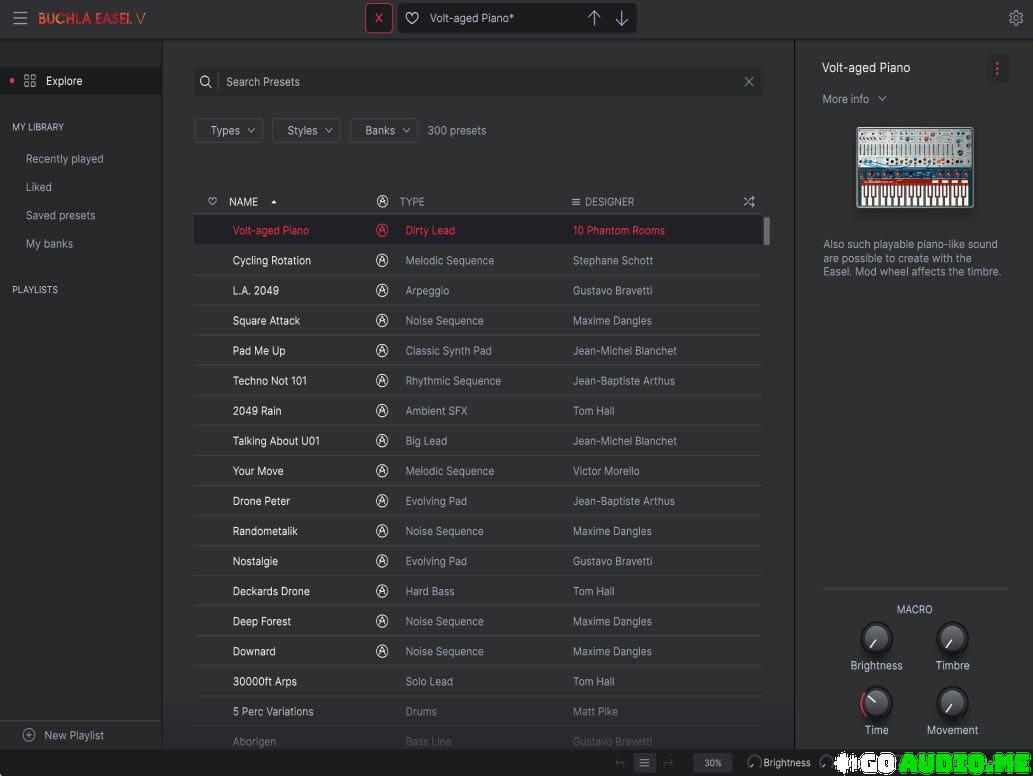Click the Timbre macro knob
This screenshot has height=776, width=1033.
point(952,638)
